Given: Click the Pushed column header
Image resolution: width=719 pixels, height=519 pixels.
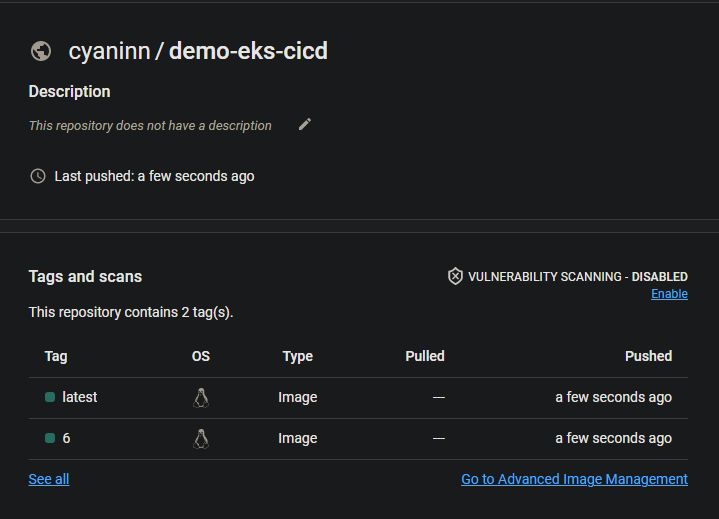Looking at the screenshot, I should point(648,356).
